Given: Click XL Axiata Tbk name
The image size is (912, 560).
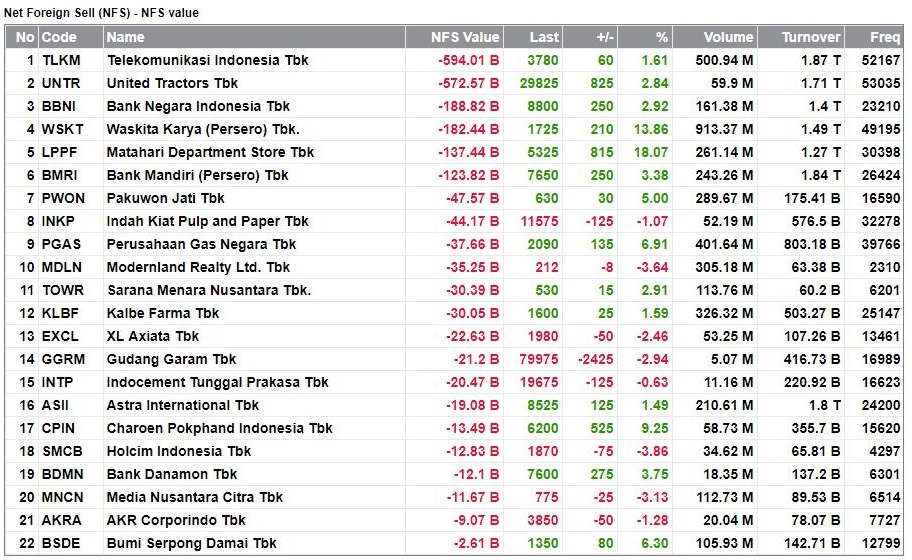Looking at the screenshot, I should click(x=152, y=336).
